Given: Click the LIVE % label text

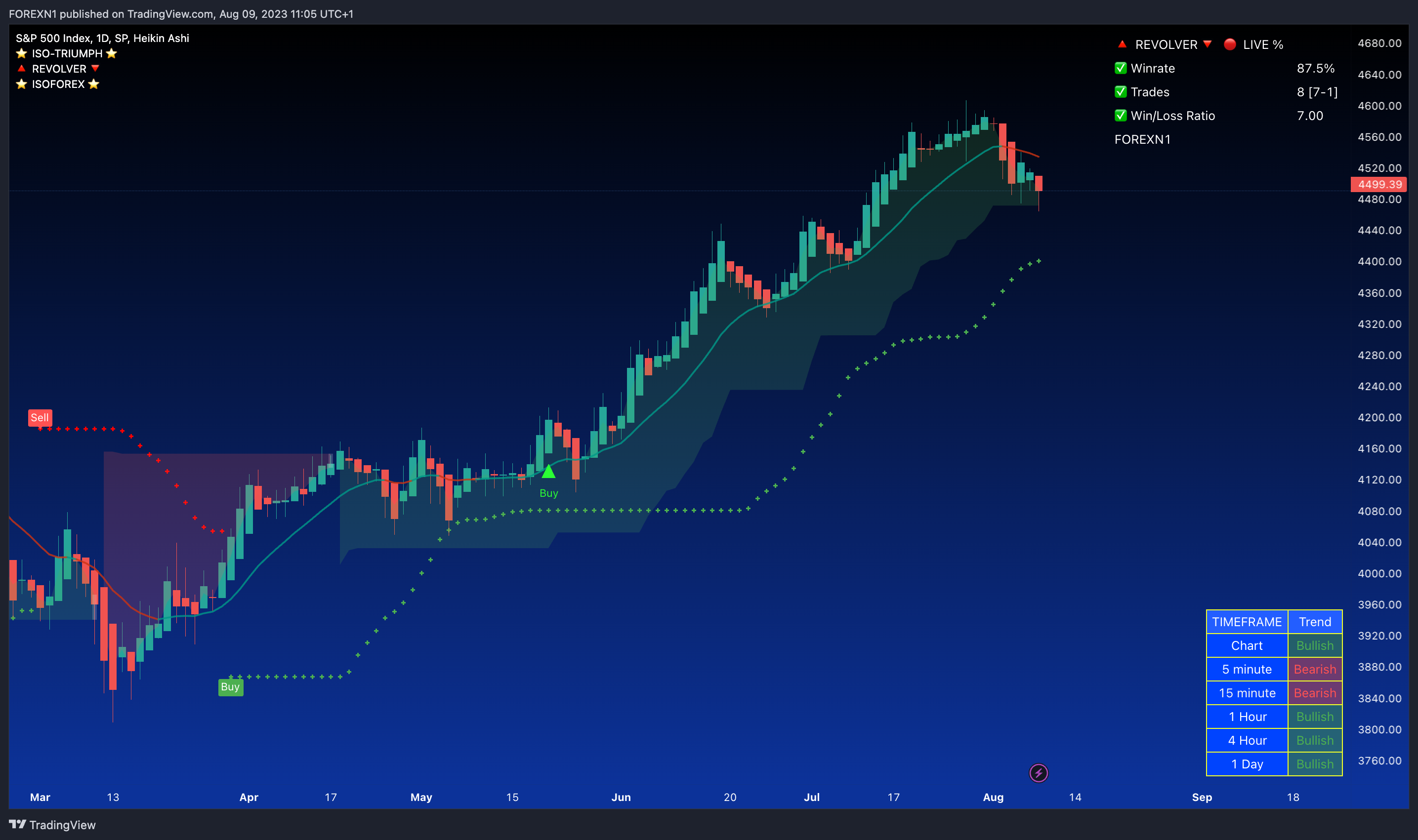Looking at the screenshot, I should [x=1263, y=44].
